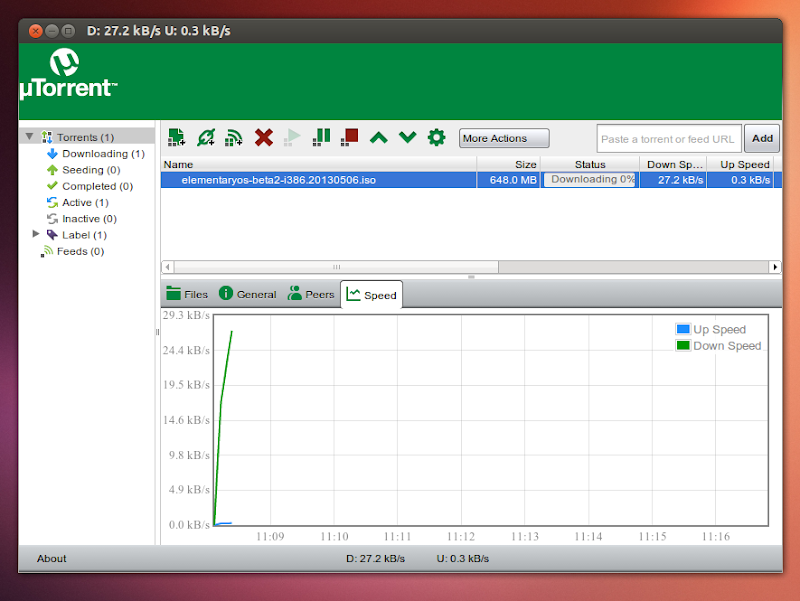Move torrent up the queue
800x601 pixels.
coord(379,137)
